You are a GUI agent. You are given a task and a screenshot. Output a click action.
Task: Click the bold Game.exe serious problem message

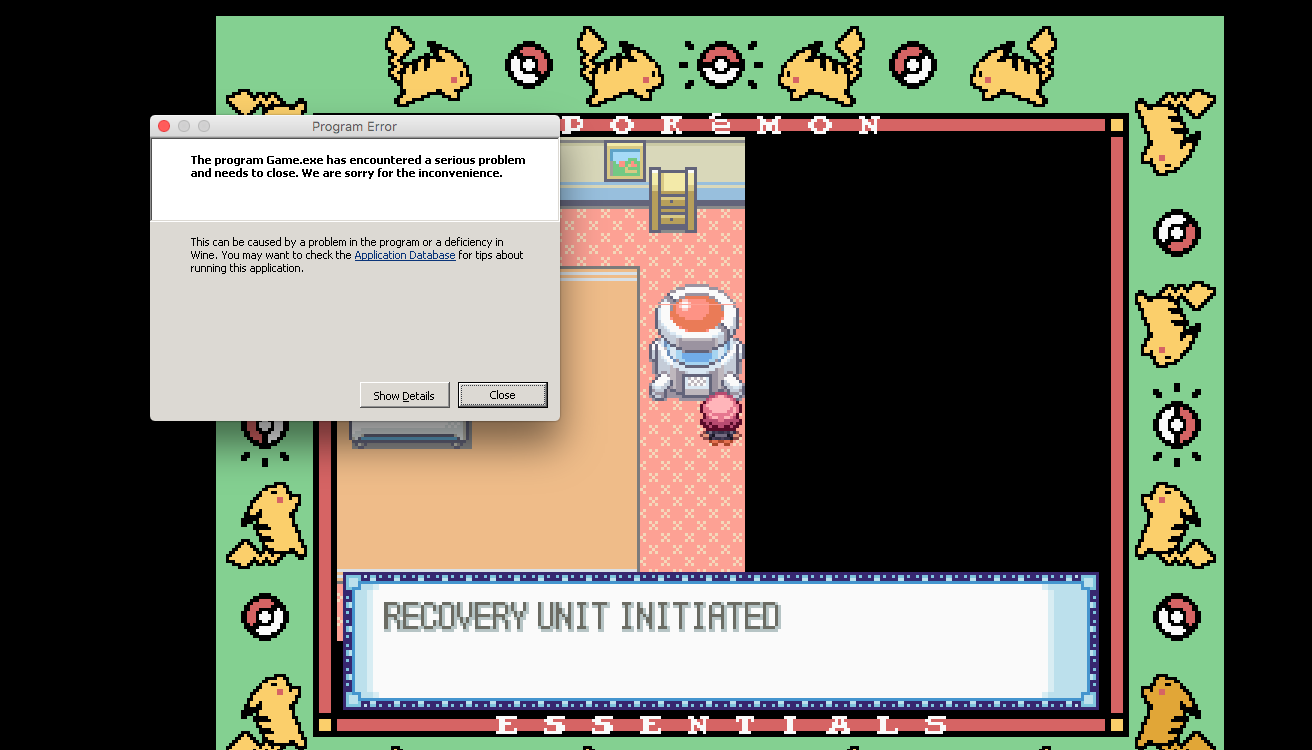tap(358, 166)
